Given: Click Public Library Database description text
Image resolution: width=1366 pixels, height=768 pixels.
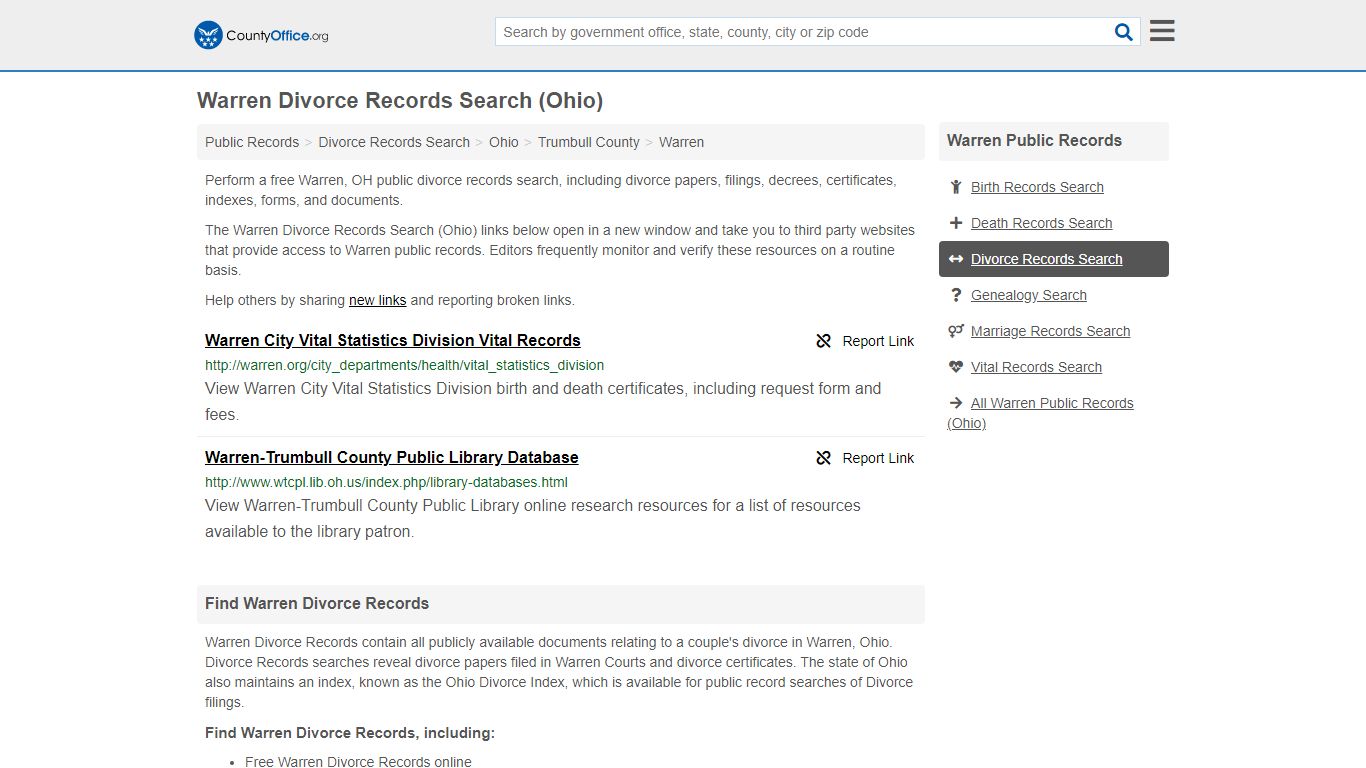Looking at the screenshot, I should [x=533, y=518].
